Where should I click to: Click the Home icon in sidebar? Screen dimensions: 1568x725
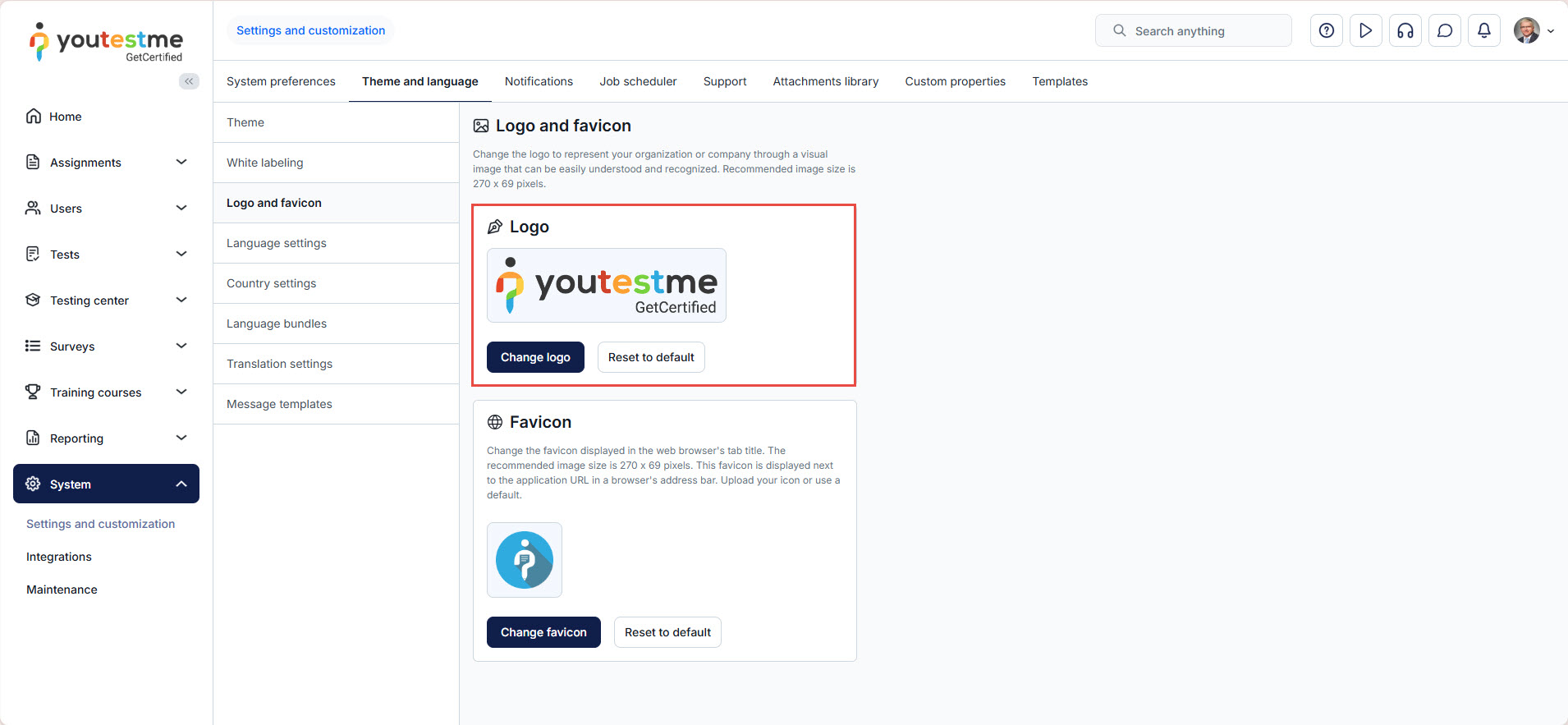pyautogui.click(x=34, y=117)
